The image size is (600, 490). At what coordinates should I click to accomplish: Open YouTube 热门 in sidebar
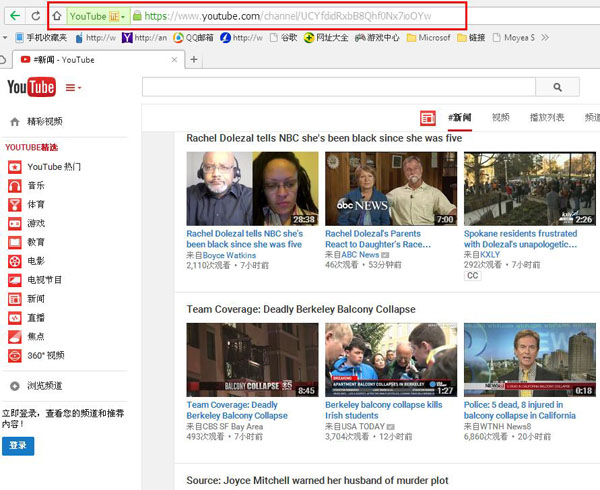[x=44, y=167]
